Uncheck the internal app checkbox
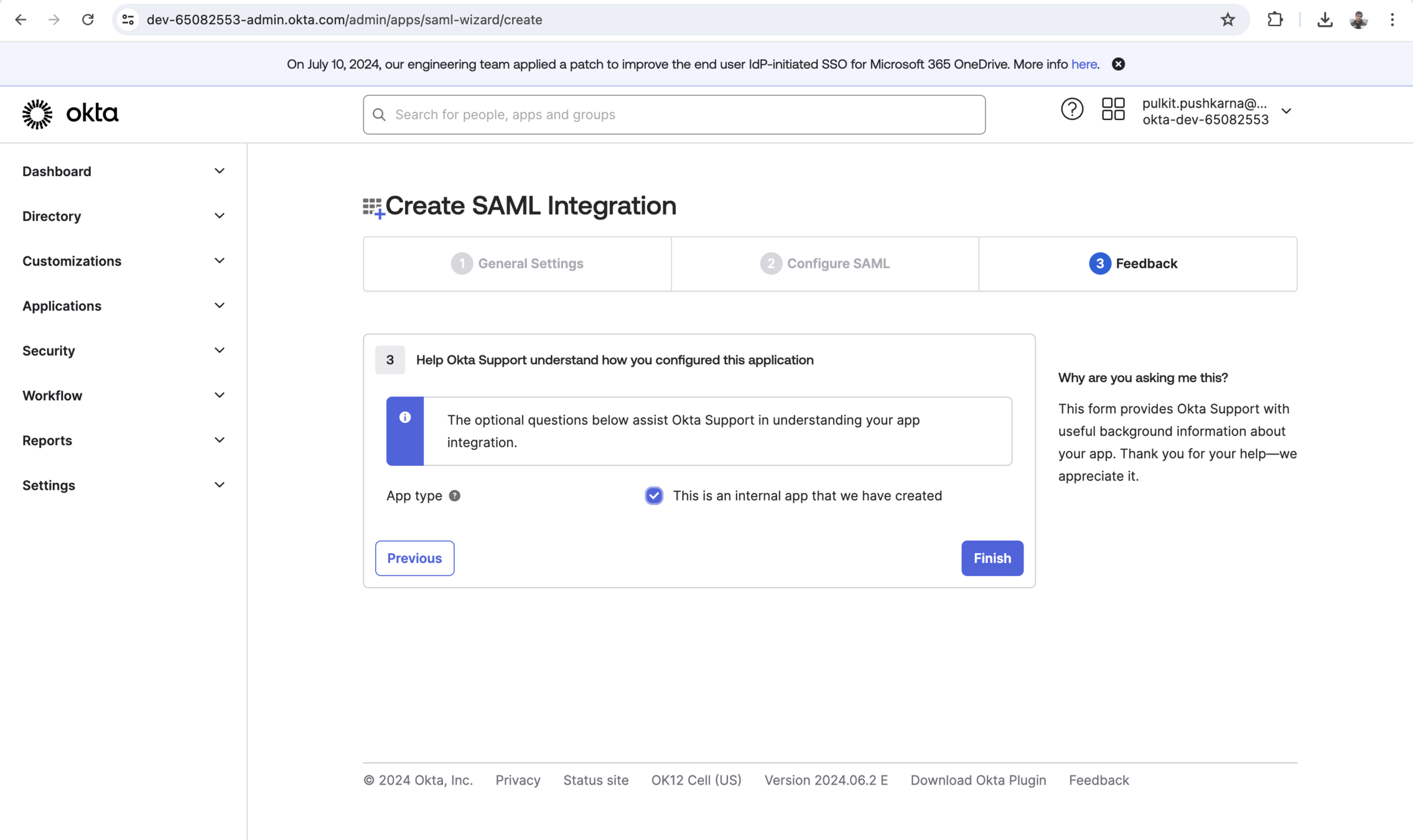This screenshot has width=1413, height=840. [x=653, y=496]
